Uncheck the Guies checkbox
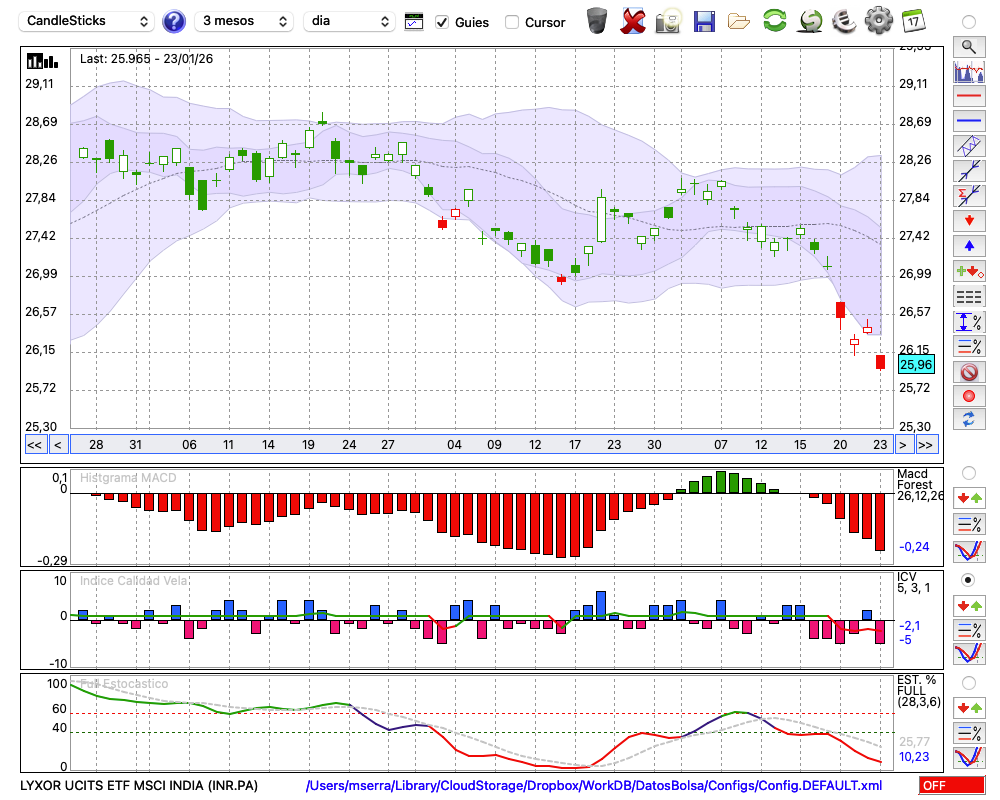This screenshot has height=800, width=1000. coord(442,22)
